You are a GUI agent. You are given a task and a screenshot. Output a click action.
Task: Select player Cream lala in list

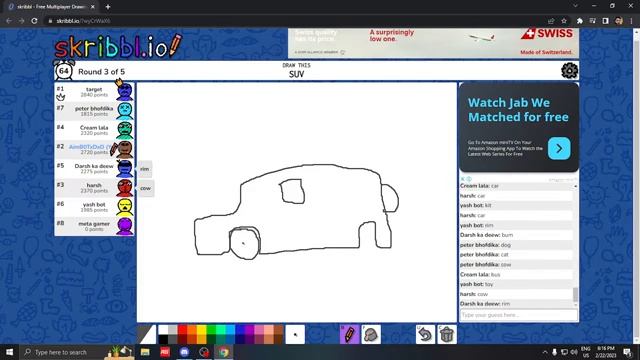coord(94,130)
